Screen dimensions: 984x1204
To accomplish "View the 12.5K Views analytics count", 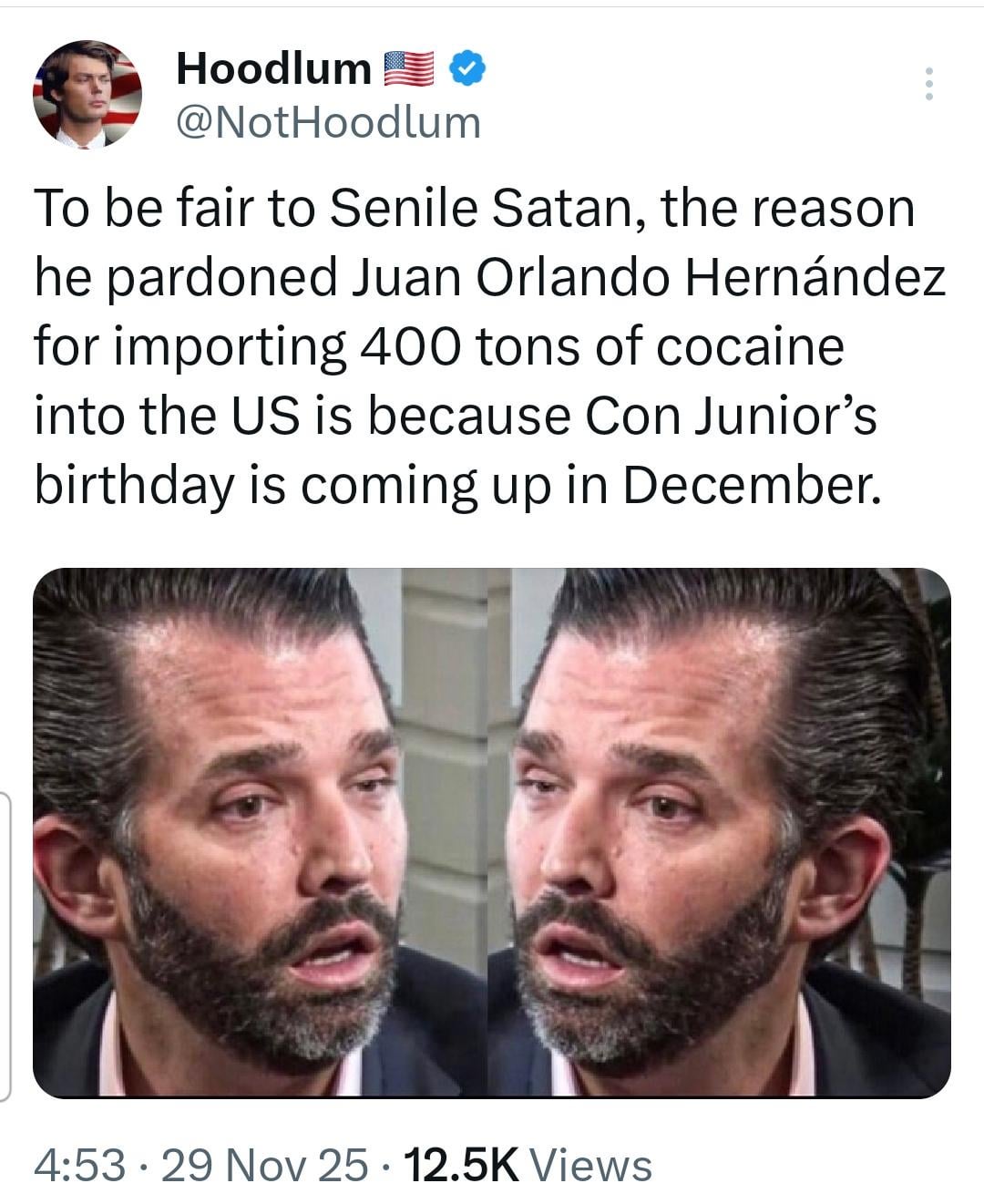I will (x=527, y=1165).
